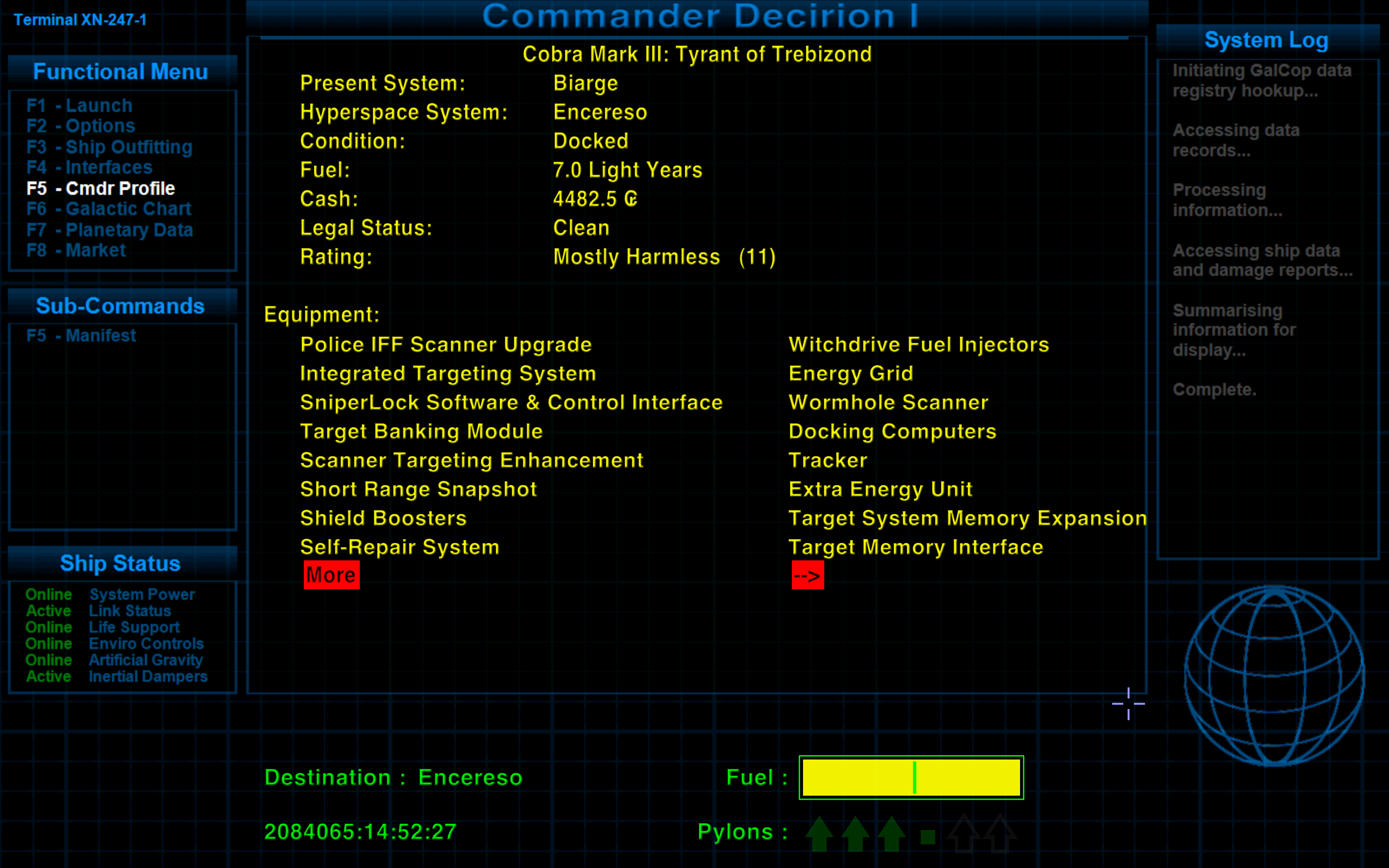Image resolution: width=1389 pixels, height=868 pixels.
Task: Click the crosshair cursor marker
Action: tap(1128, 703)
